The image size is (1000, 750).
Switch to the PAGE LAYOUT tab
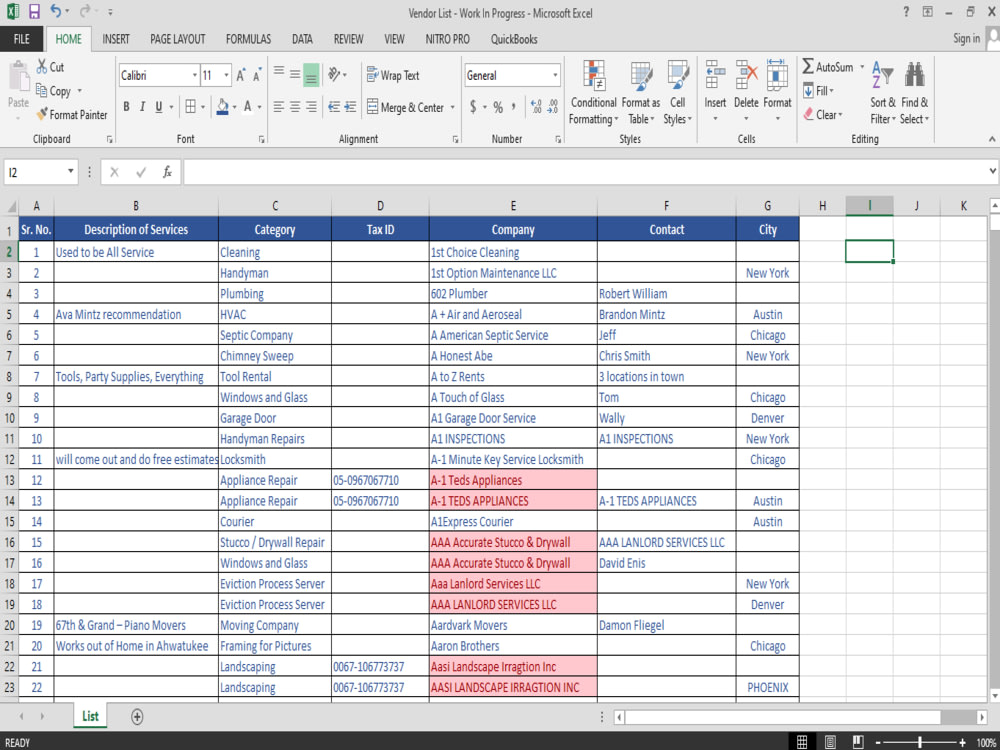point(178,39)
